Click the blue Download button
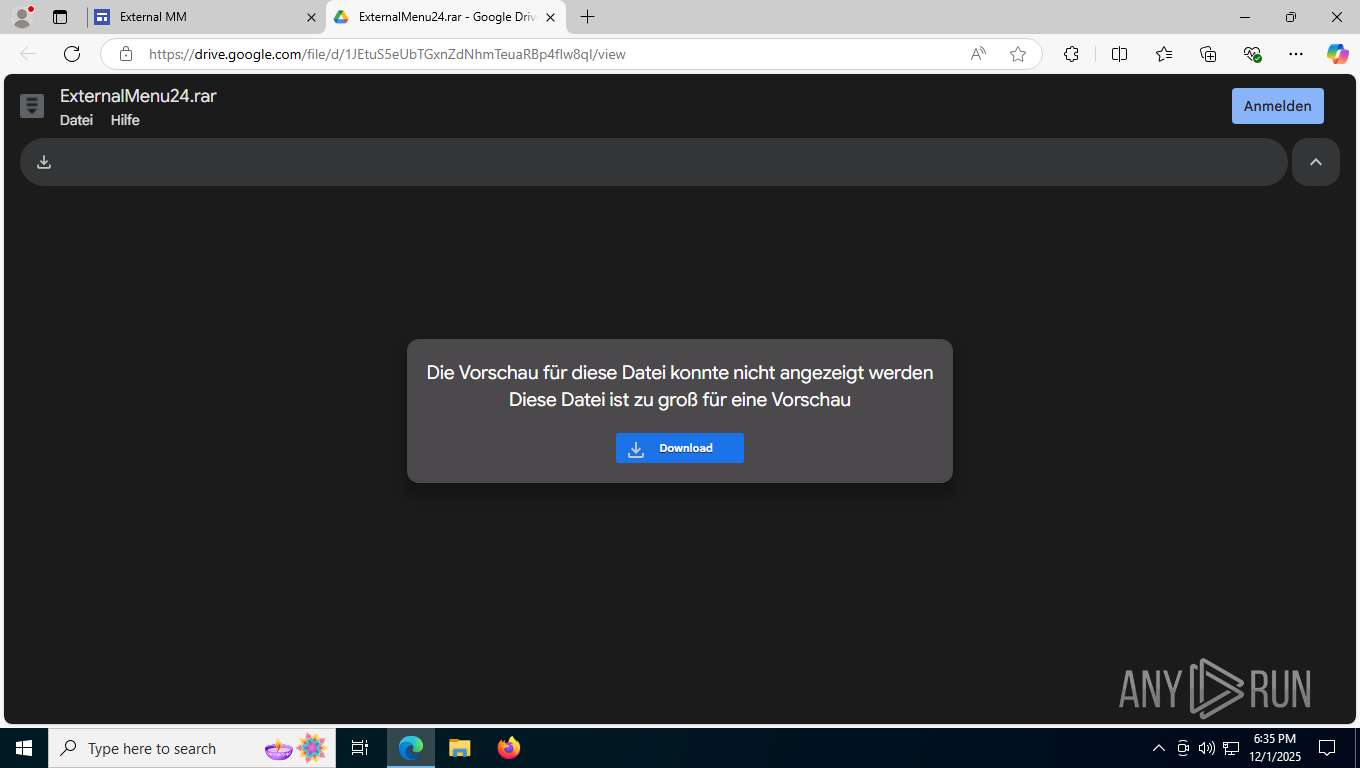Screen dimensions: 1360x768 [x=680, y=448]
